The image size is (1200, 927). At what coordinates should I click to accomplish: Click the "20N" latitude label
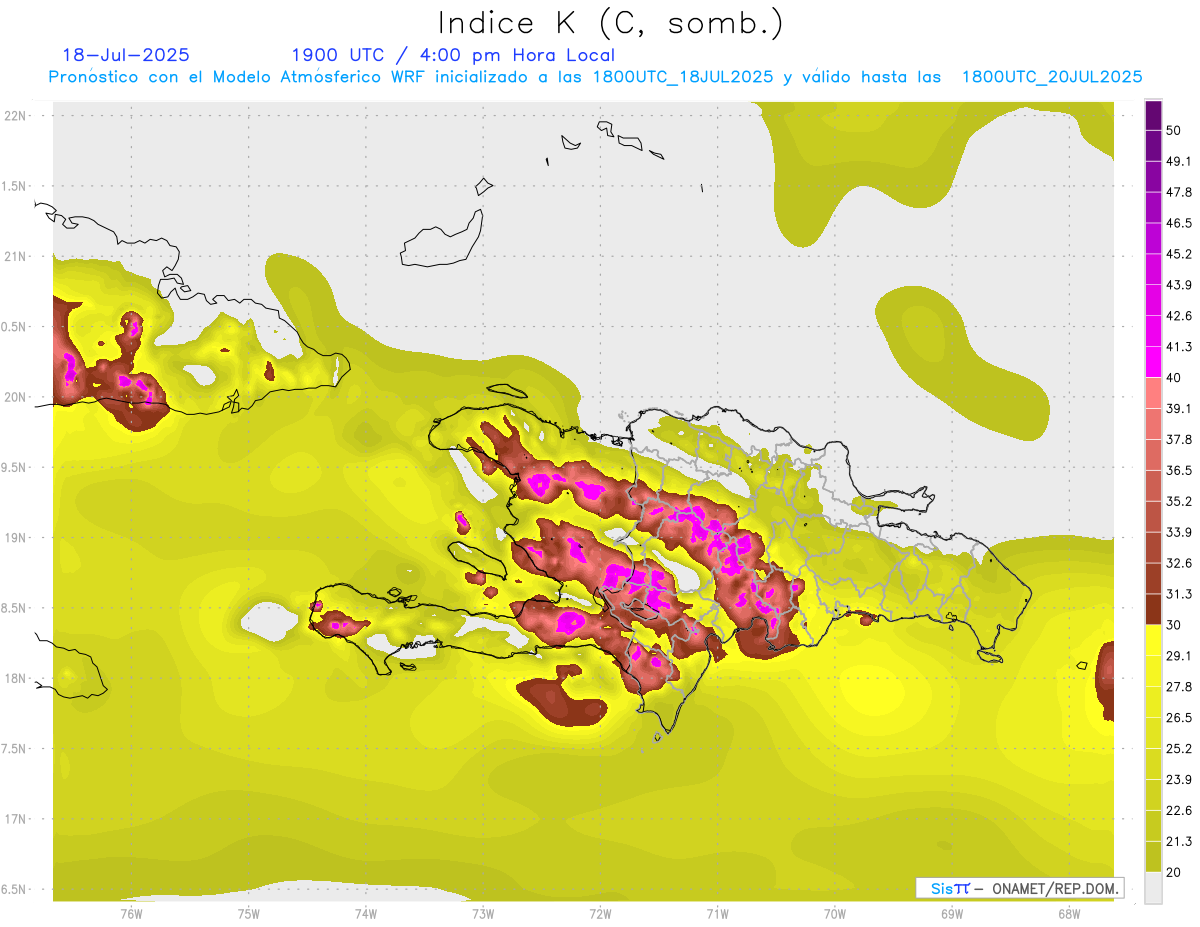[x=17, y=397]
